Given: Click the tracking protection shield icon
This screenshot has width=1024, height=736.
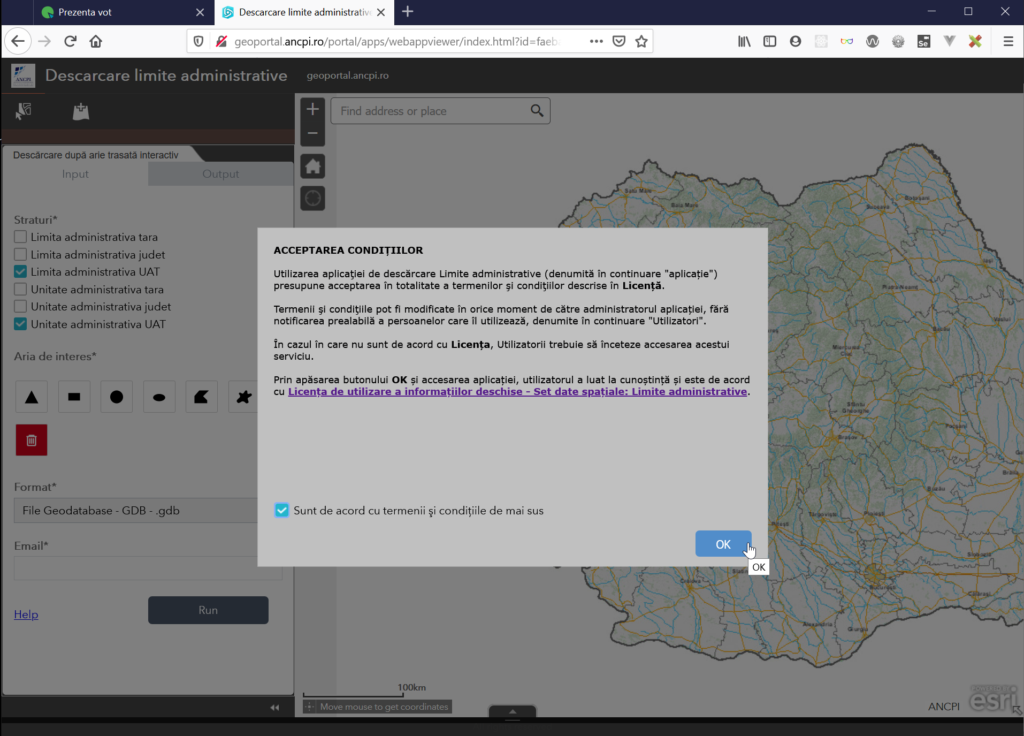Looking at the screenshot, I should pos(199,41).
